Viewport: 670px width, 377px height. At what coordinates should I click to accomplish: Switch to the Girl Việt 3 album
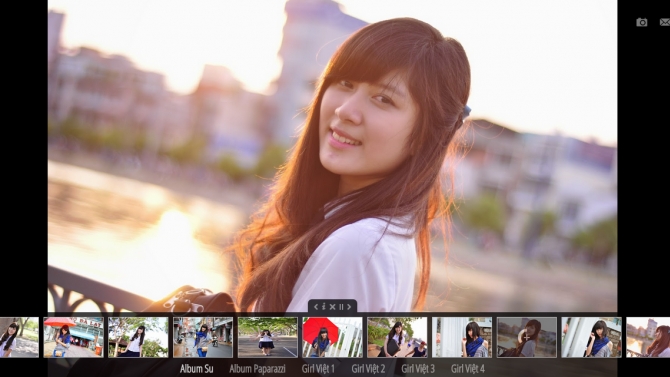click(x=418, y=368)
